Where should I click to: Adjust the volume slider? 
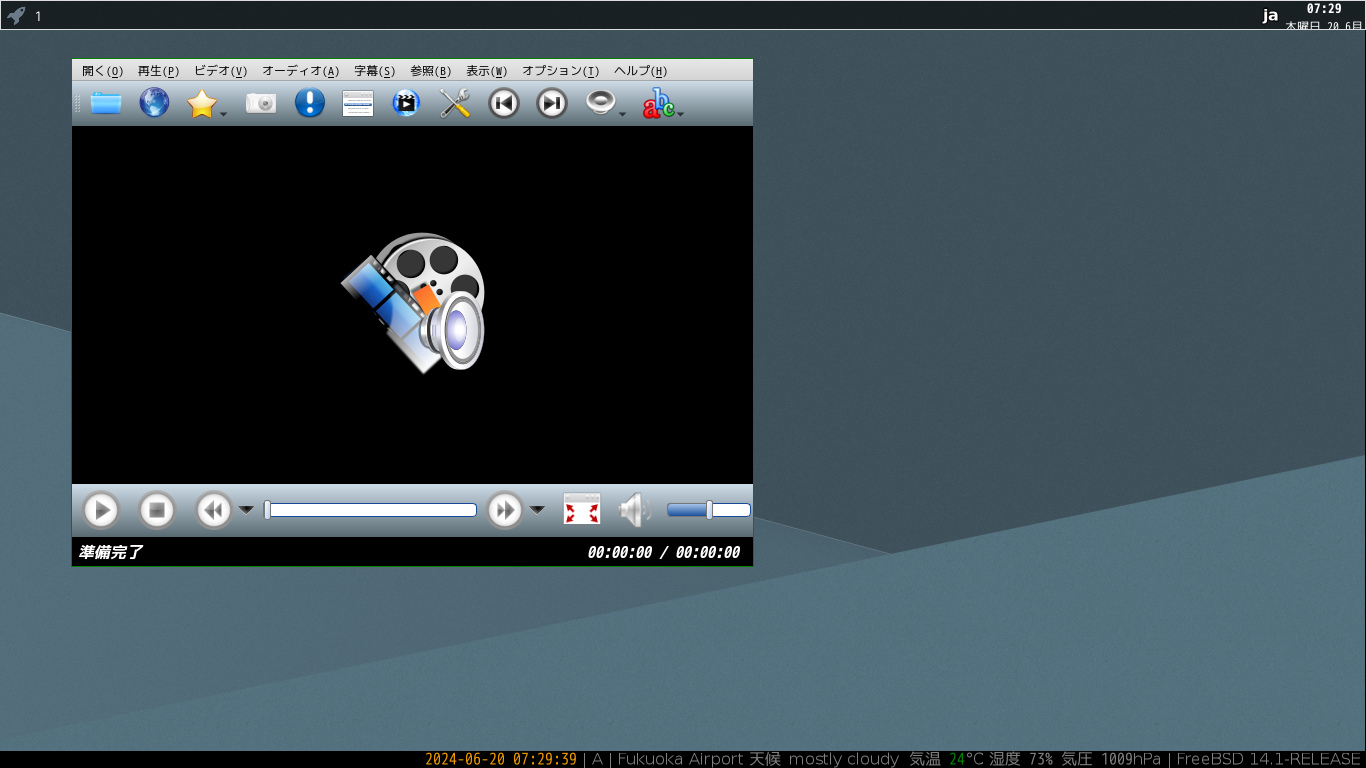click(709, 510)
